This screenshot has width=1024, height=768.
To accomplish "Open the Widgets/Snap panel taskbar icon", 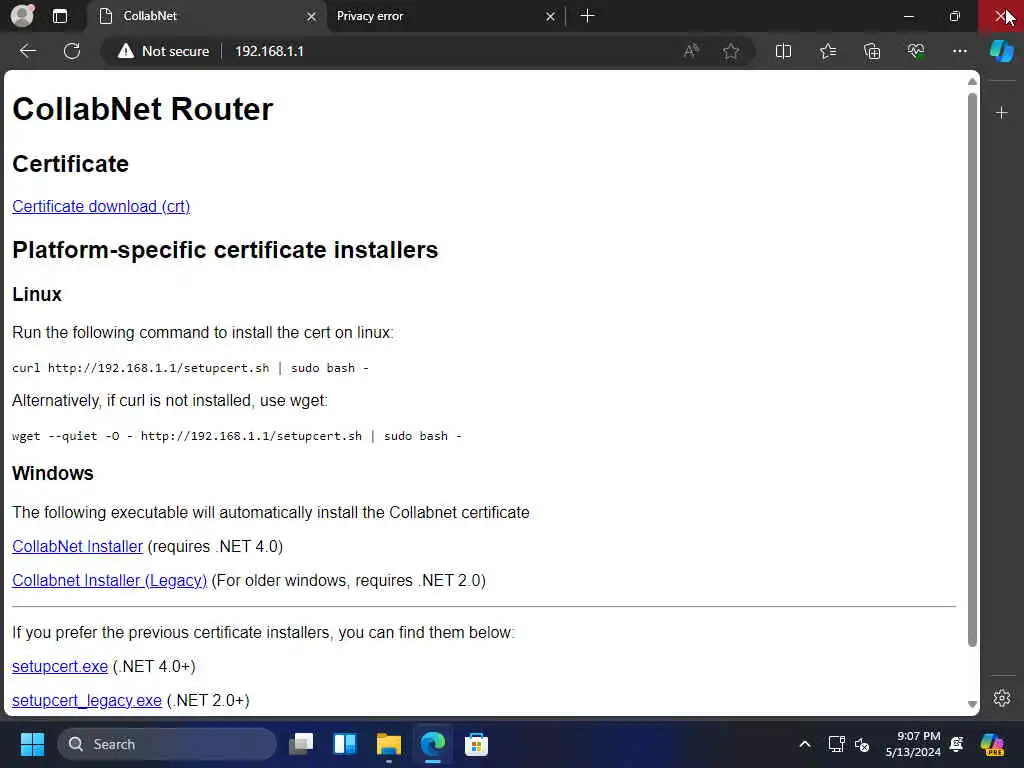I will [x=345, y=744].
